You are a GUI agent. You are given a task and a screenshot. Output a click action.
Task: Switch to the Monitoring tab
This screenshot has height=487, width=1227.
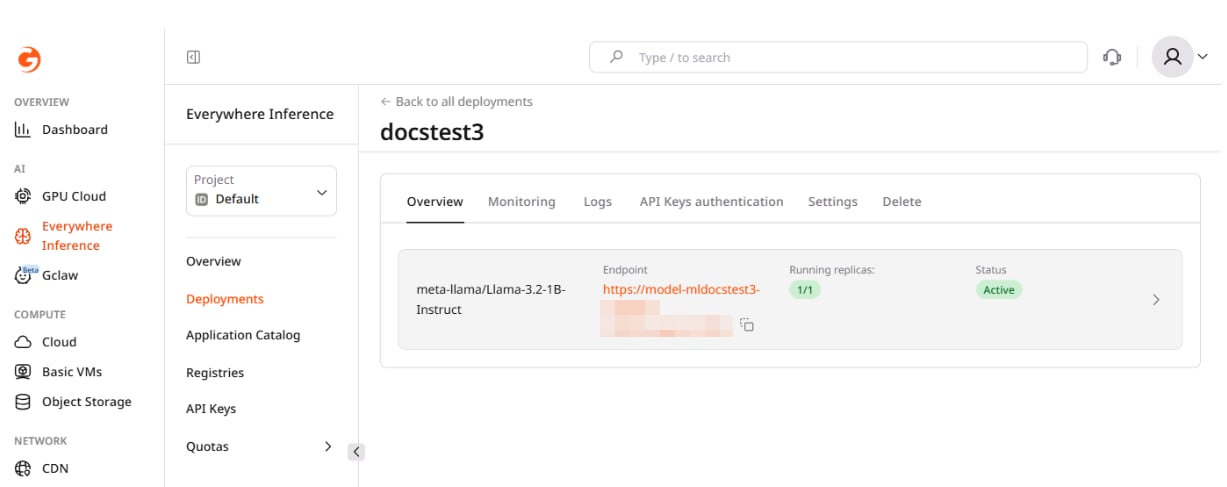(522, 201)
